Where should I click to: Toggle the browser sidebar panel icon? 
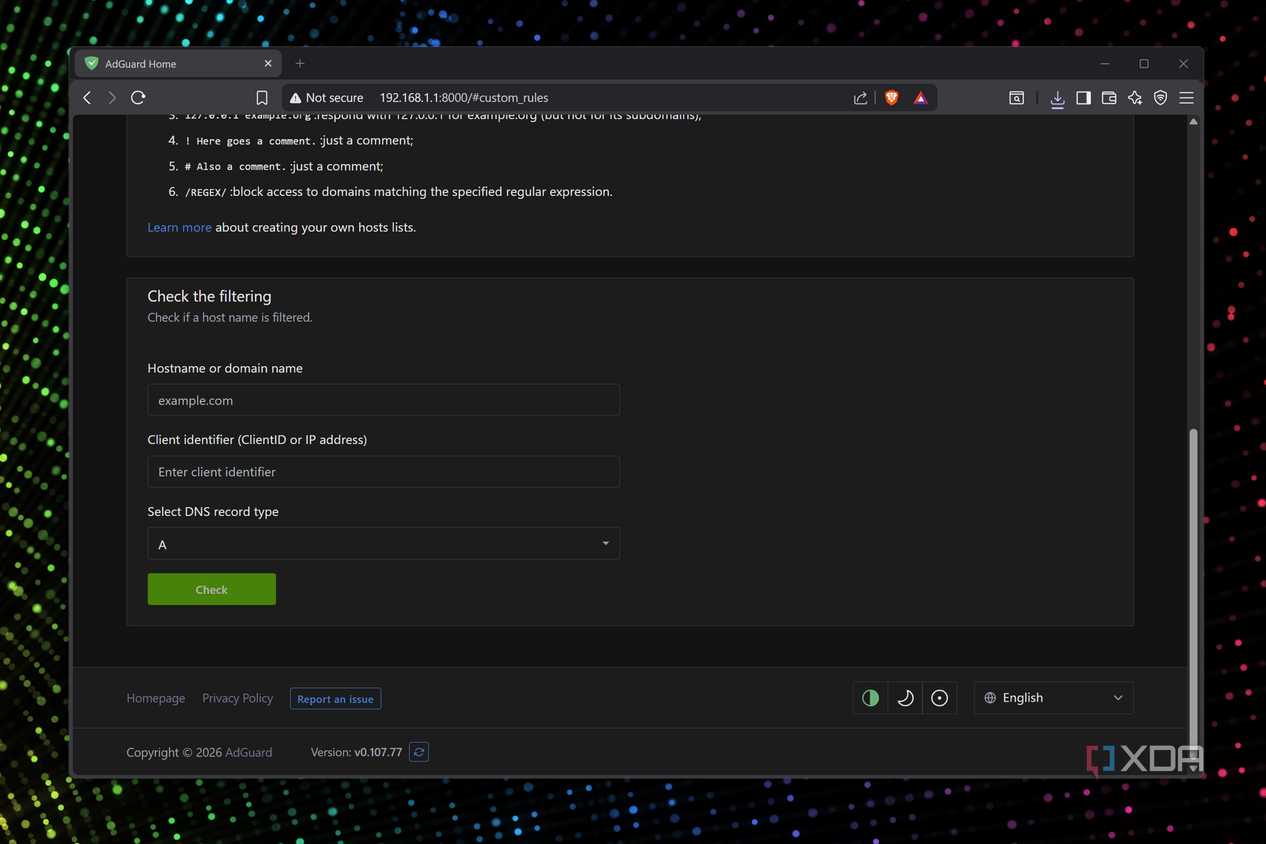[x=1083, y=98]
